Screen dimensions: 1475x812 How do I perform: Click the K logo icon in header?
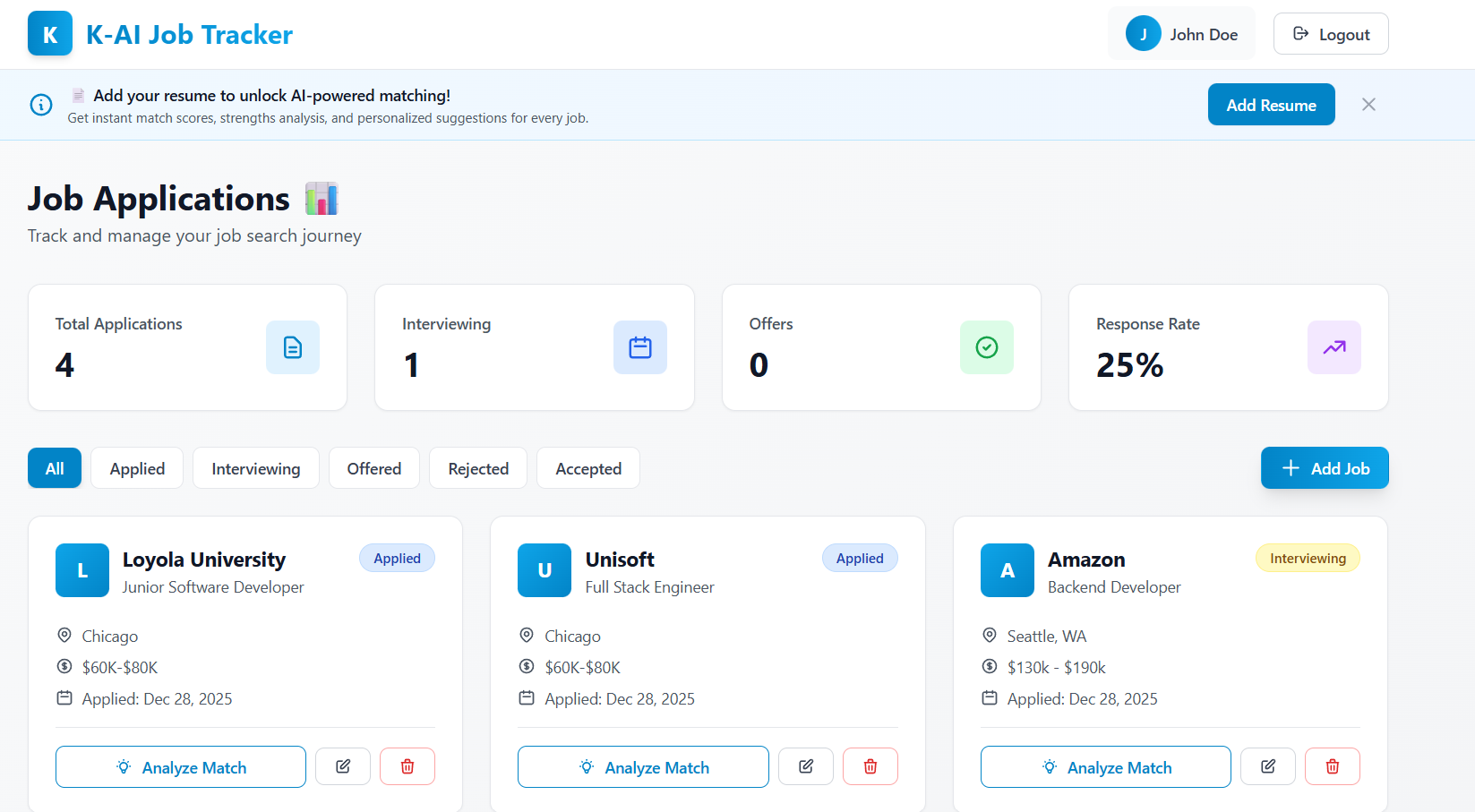[x=50, y=34]
